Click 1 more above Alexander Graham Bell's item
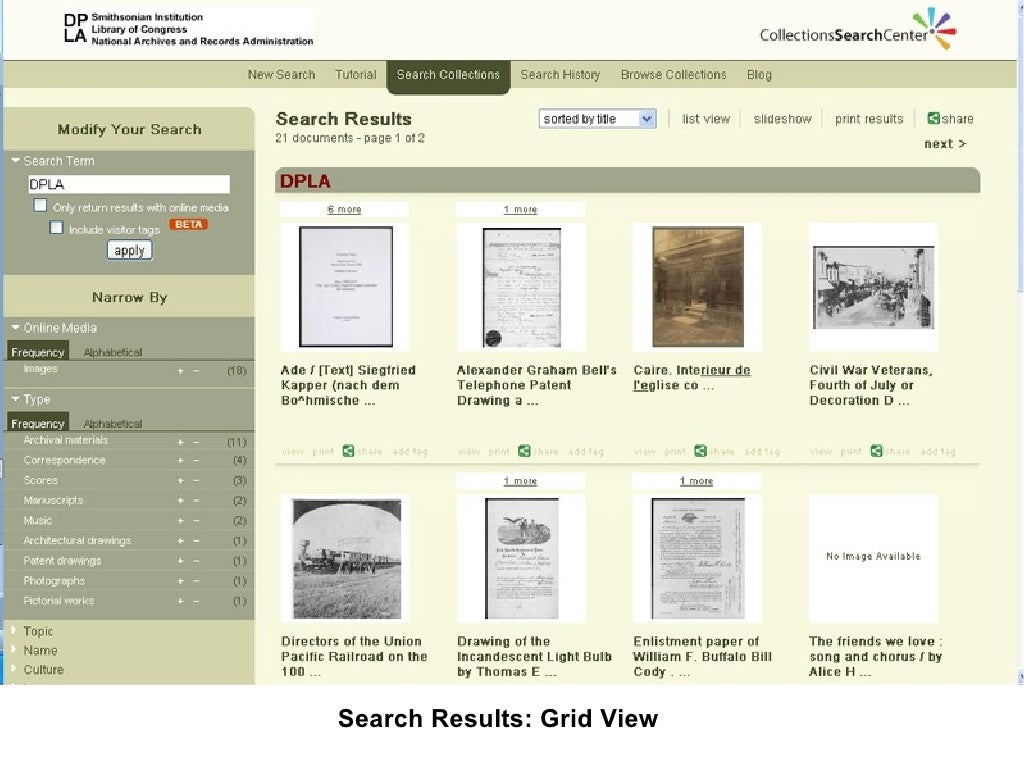 520,209
